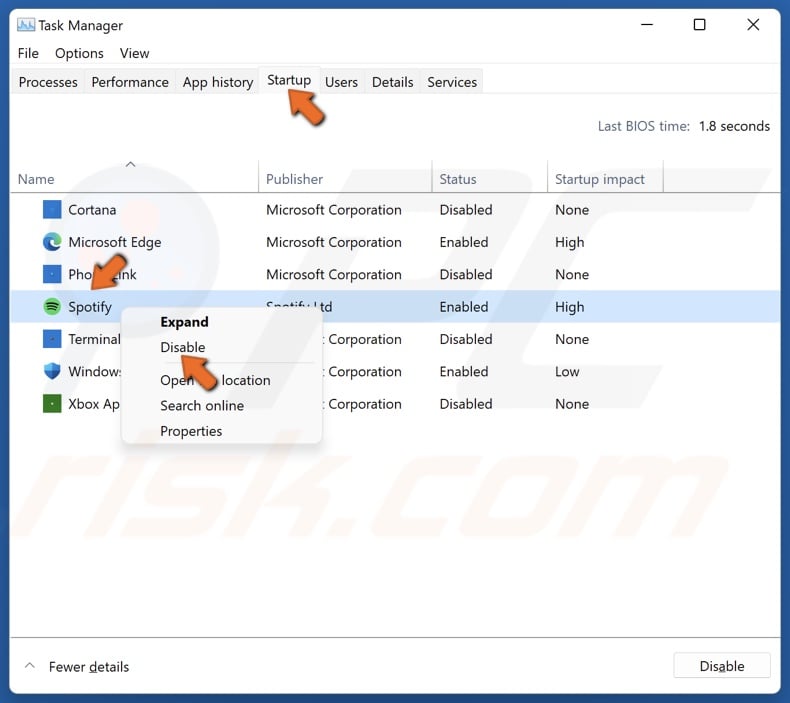790x703 pixels.
Task: Click Microsoft Edge's High impact cell
Action: 569,242
